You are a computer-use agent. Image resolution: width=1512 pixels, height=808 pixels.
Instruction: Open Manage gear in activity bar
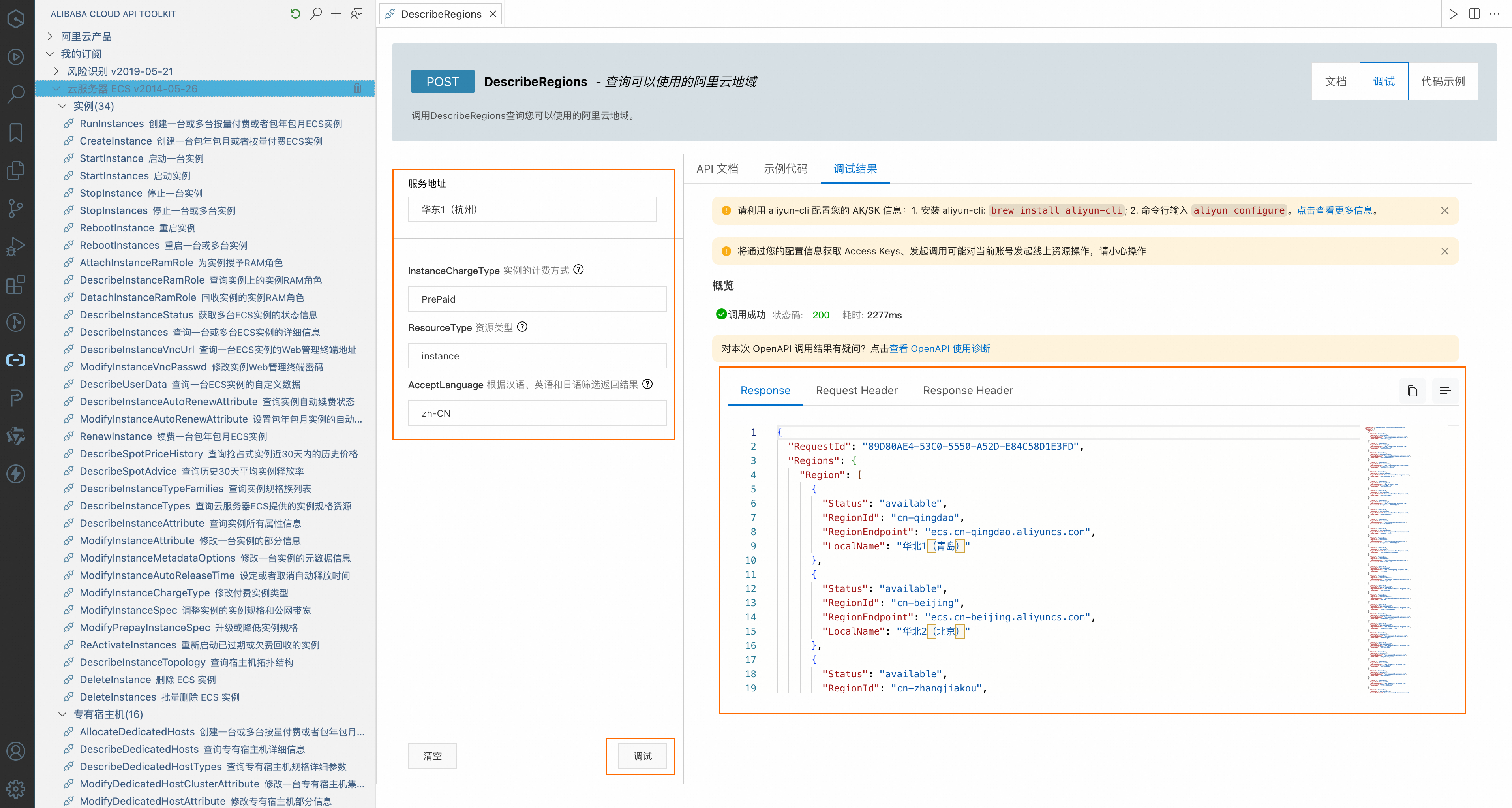pos(16,789)
